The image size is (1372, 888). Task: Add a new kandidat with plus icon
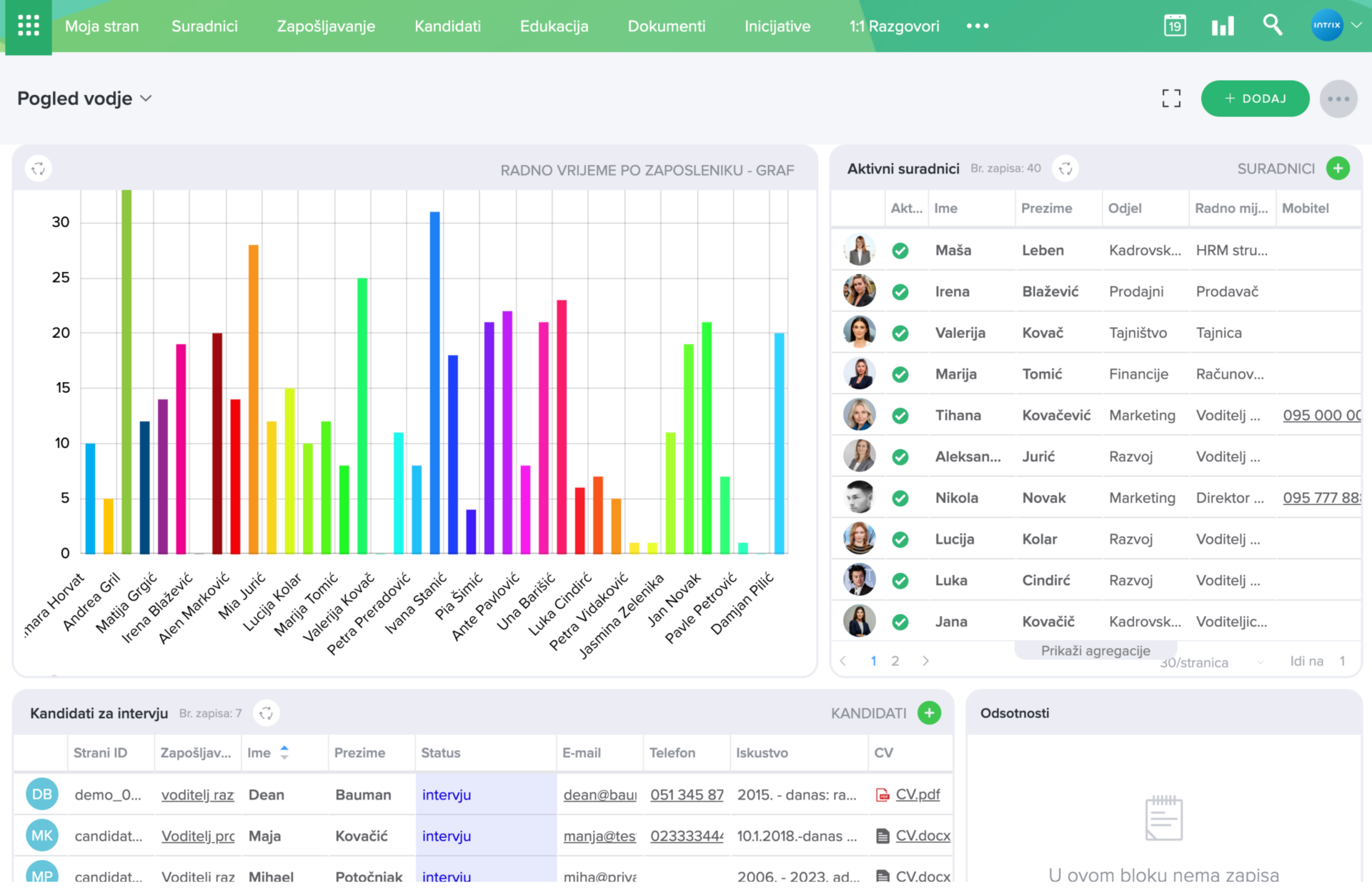click(x=929, y=713)
